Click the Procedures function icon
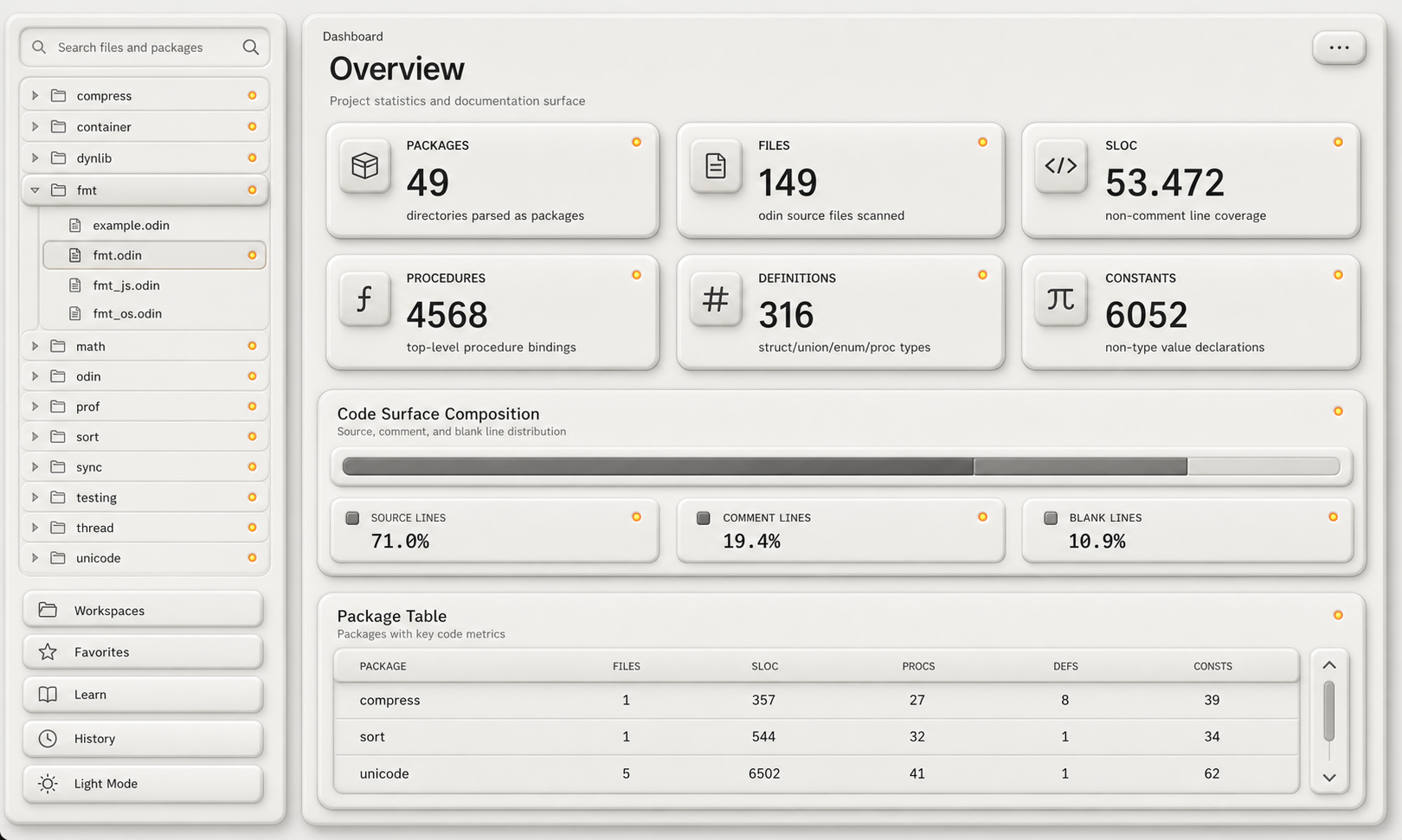This screenshot has height=840, width=1402. point(365,299)
